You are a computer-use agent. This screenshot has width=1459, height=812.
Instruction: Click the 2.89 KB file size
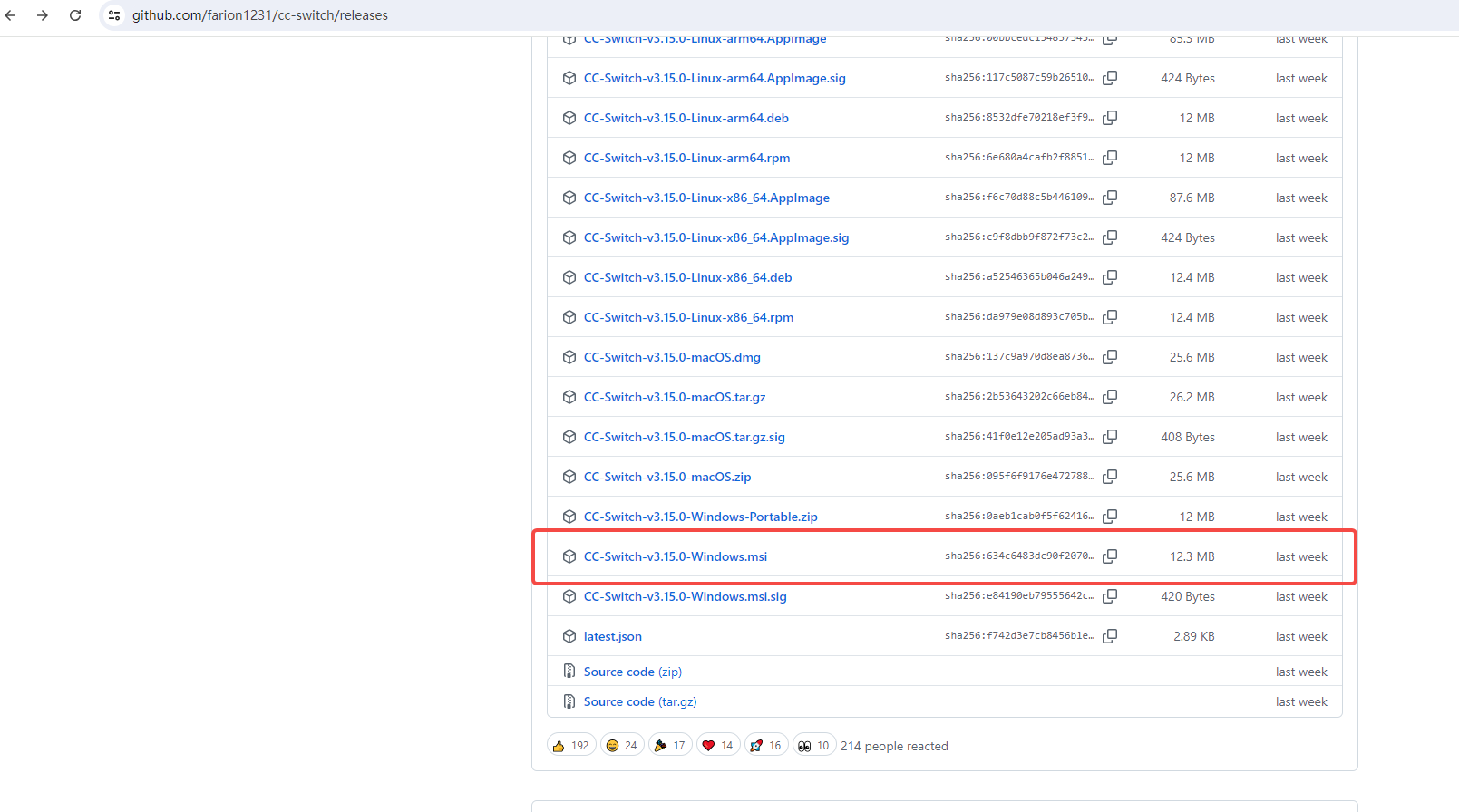pos(1193,636)
